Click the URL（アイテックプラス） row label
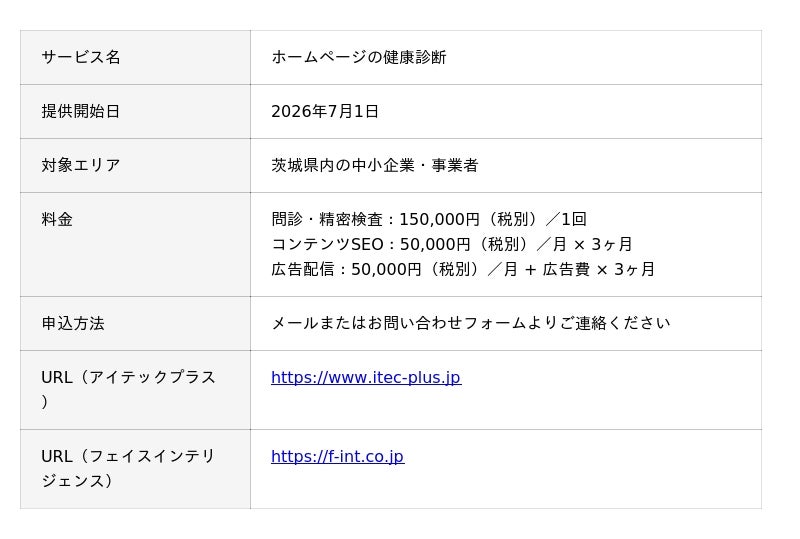This screenshot has width=800, height=539. 129,389
